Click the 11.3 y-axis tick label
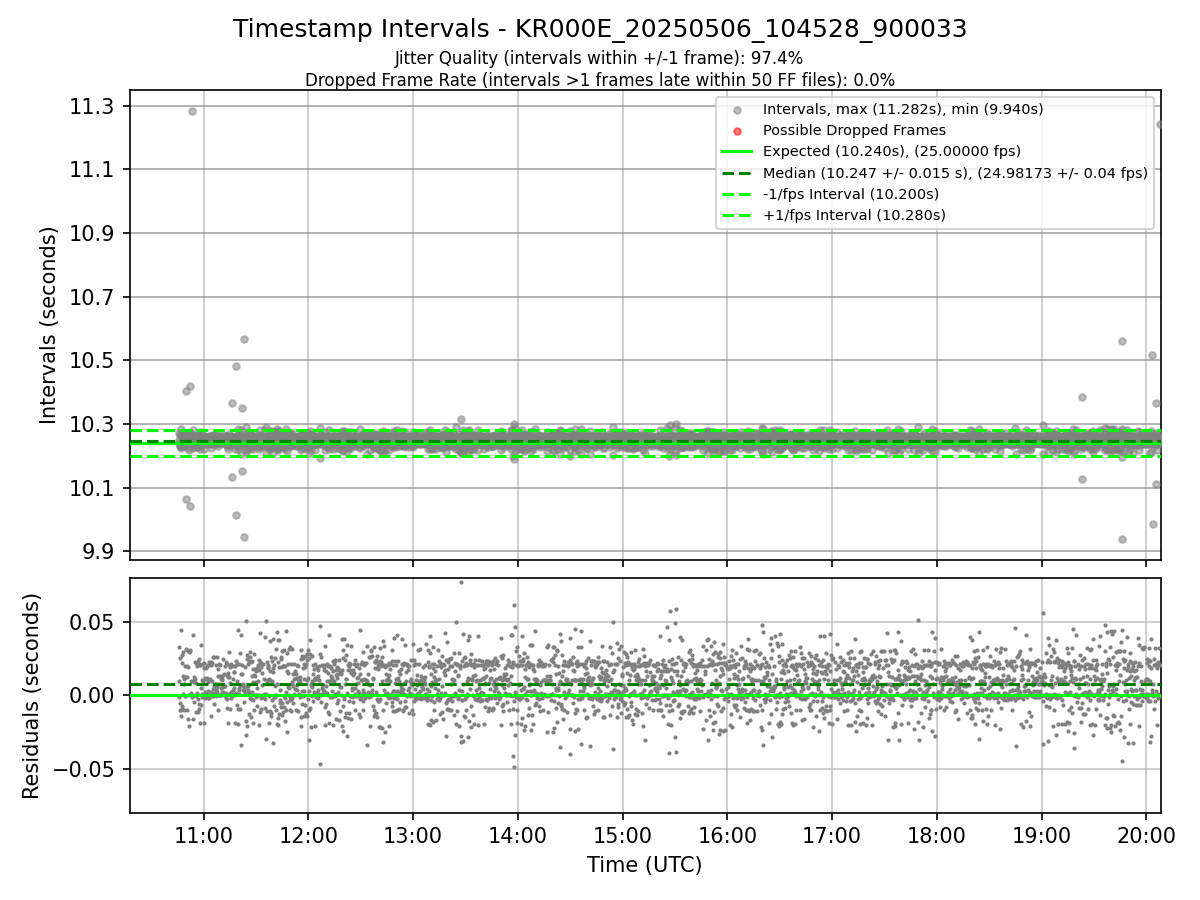Image resolution: width=1200 pixels, height=900 pixels. tap(92, 106)
